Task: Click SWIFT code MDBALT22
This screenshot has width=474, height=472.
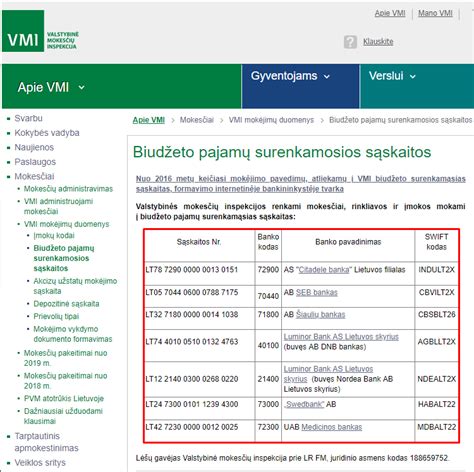Action: (x=436, y=427)
